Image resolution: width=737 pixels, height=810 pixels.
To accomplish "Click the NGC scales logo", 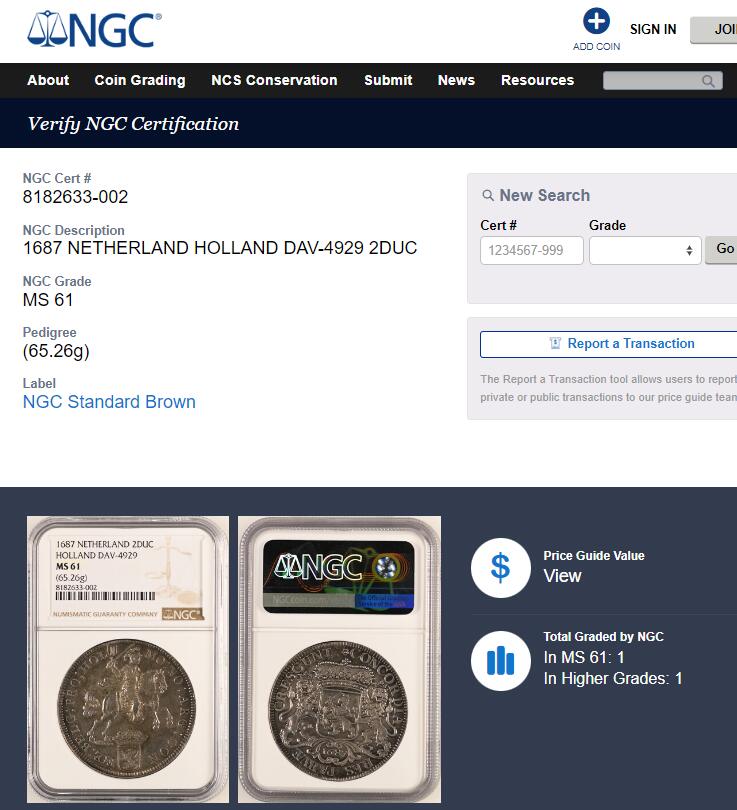I will pyautogui.click(x=93, y=29).
